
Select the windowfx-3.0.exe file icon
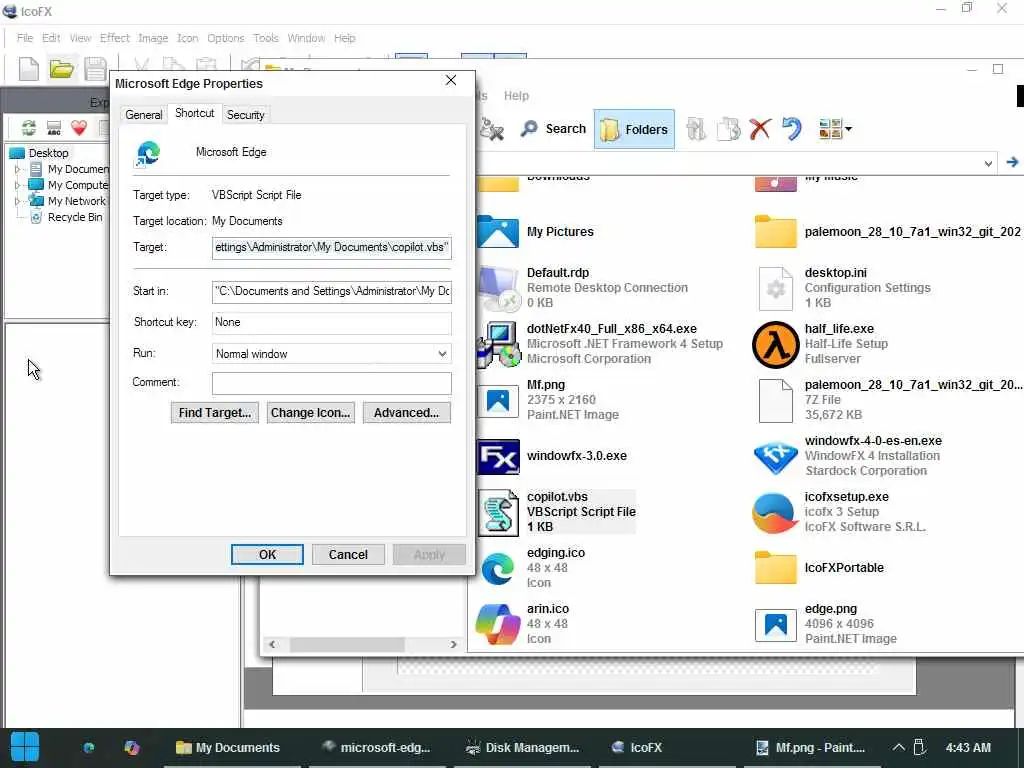click(498, 456)
